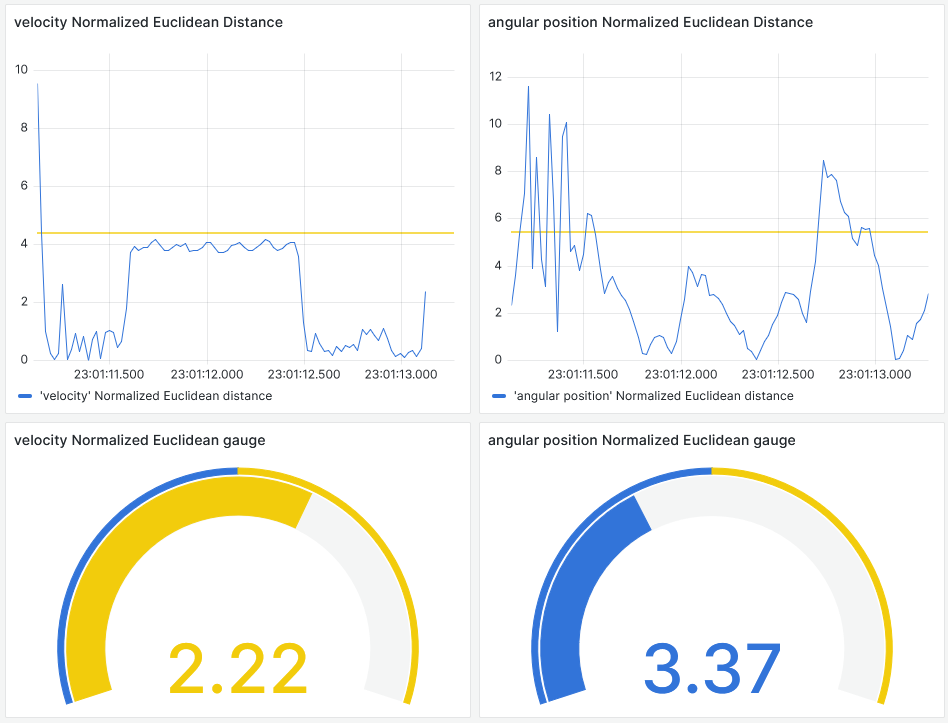Click the 23:01:12.500 time label in the angular position chart

pos(778,374)
